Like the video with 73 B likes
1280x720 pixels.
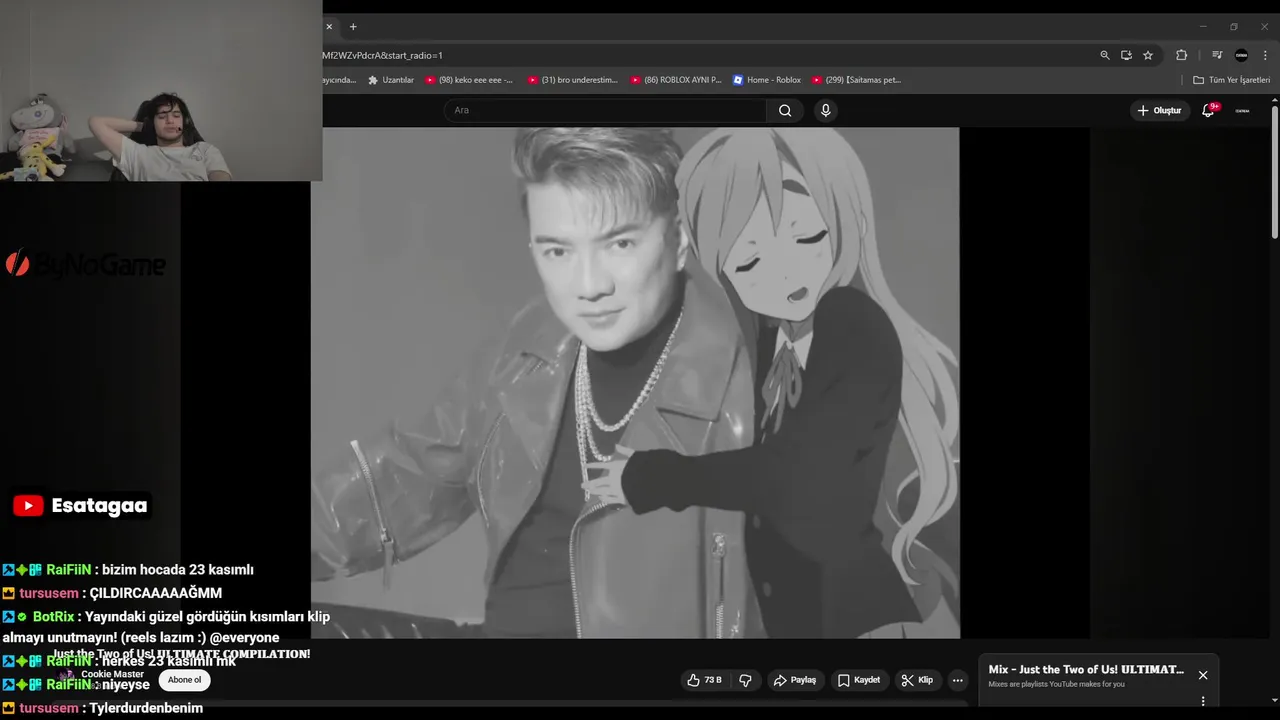(704, 680)
